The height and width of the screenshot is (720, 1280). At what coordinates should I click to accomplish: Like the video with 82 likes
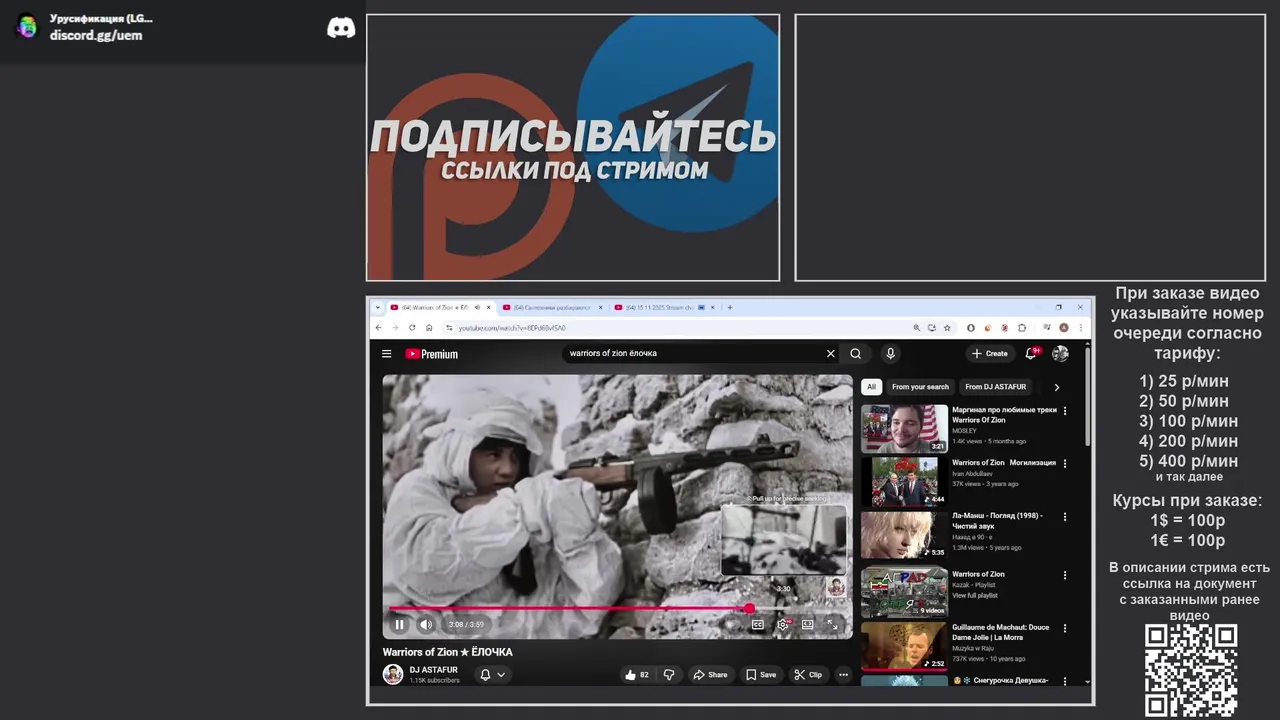637,675
